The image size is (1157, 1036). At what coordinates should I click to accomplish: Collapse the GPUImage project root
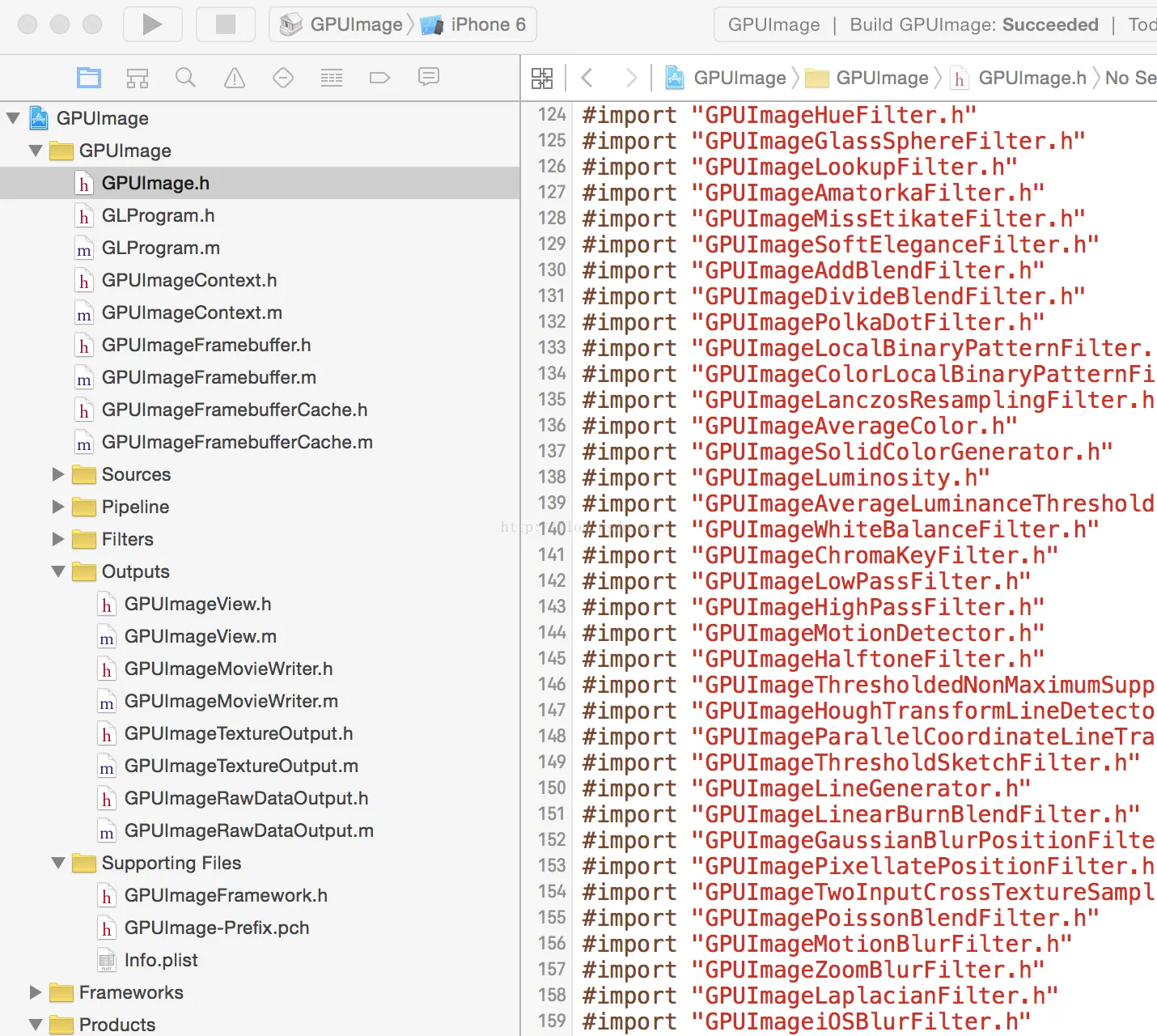pyautogui.click(x=13, y=118)
